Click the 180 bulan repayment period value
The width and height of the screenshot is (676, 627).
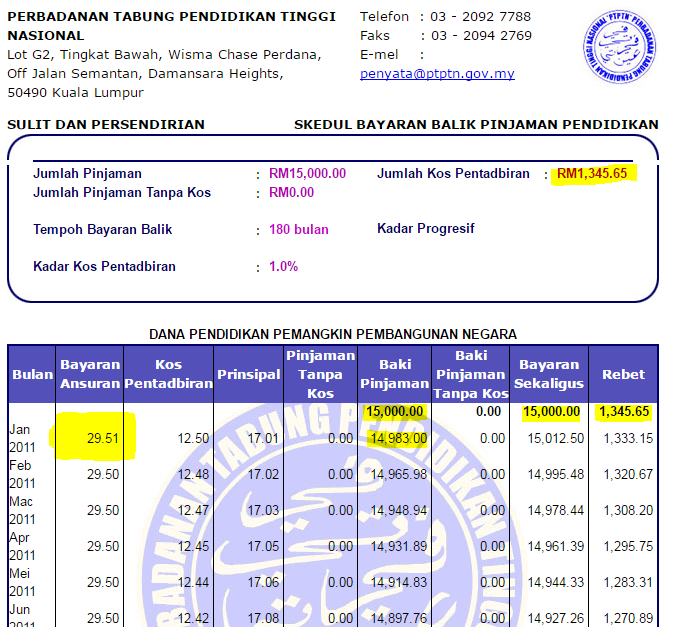[x=299, y=229]
